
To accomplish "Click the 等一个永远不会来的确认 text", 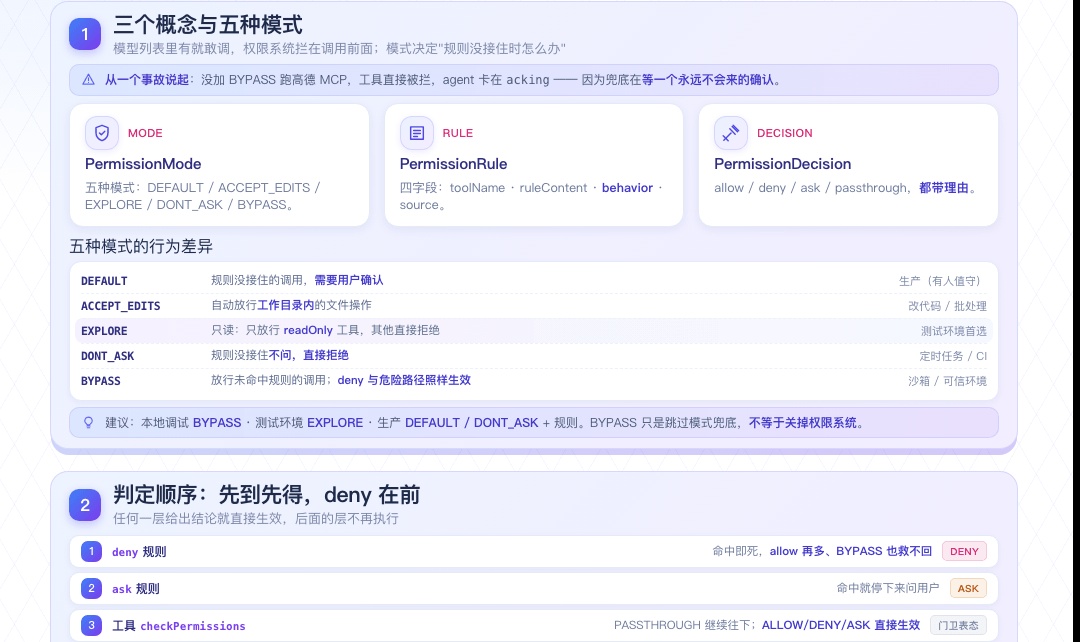I will tap(707, 80).
